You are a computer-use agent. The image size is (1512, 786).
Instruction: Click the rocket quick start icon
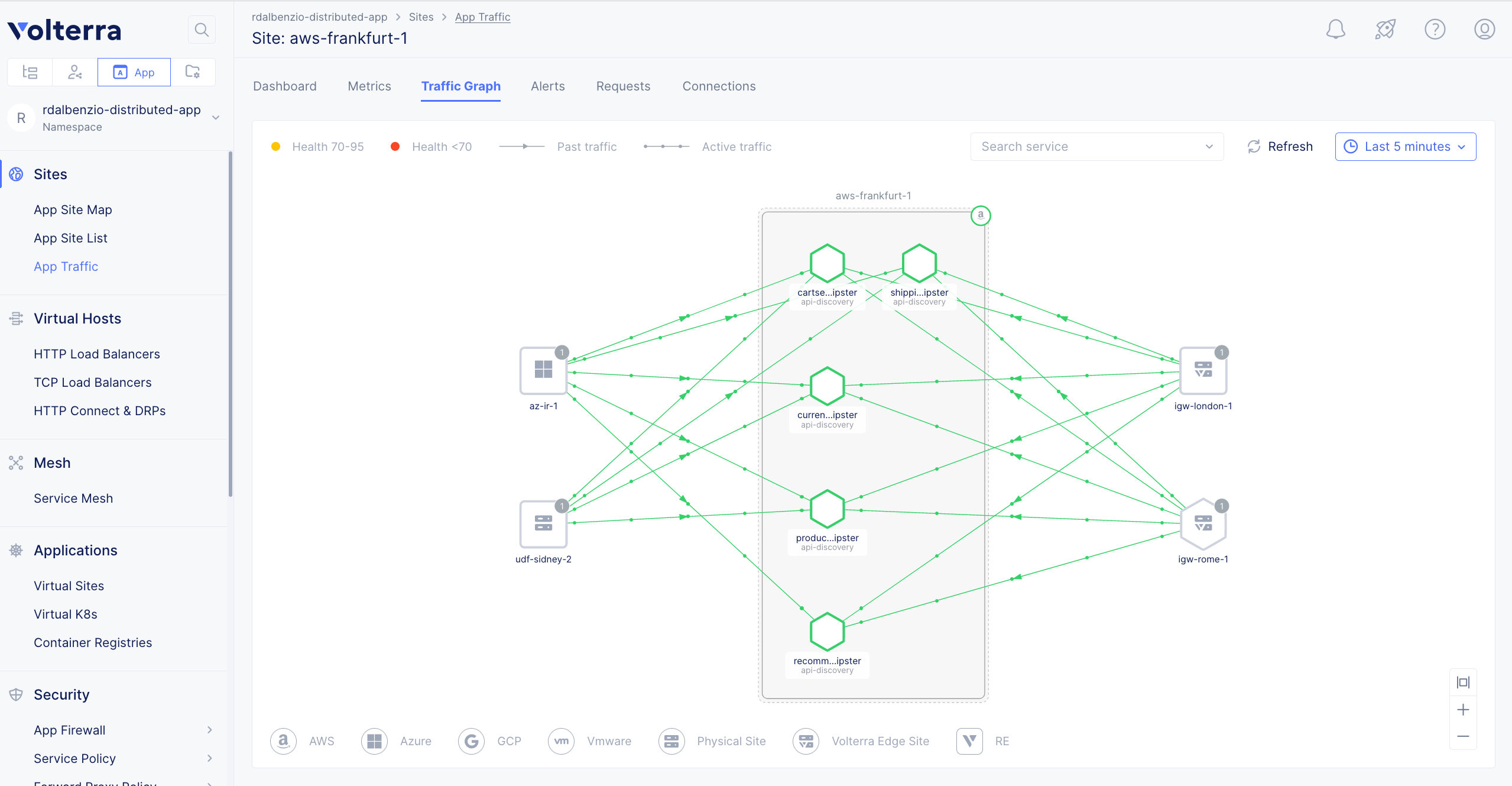(x=1385, y=29)
